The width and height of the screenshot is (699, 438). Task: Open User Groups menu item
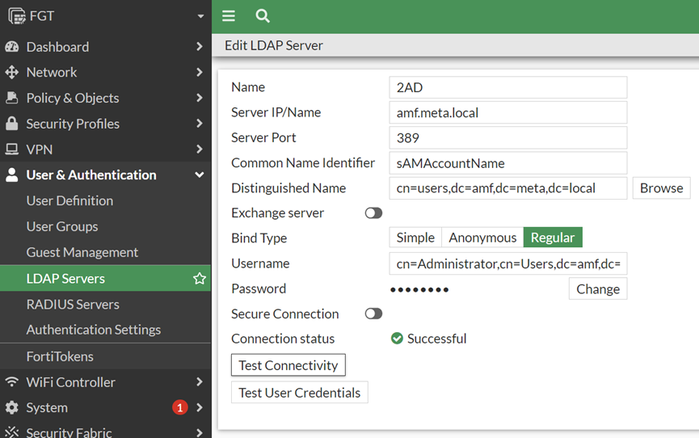coord(62,227)
